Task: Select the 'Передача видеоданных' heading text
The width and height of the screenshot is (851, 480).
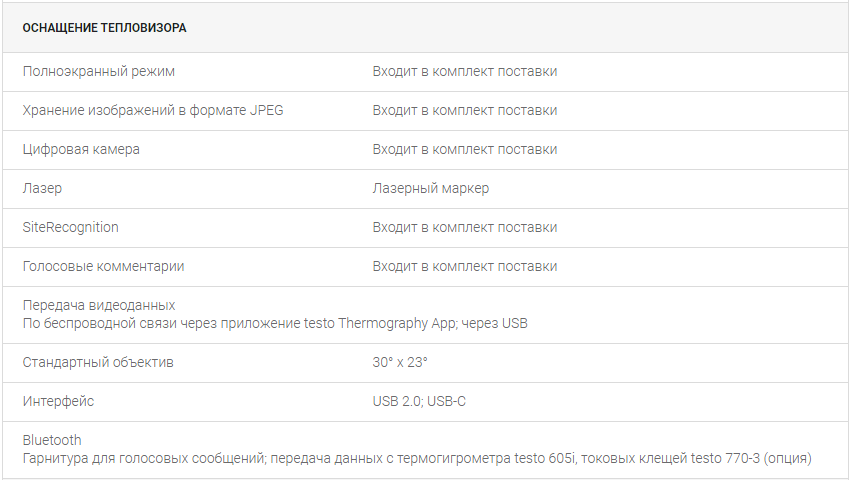Action: [99, 305]
